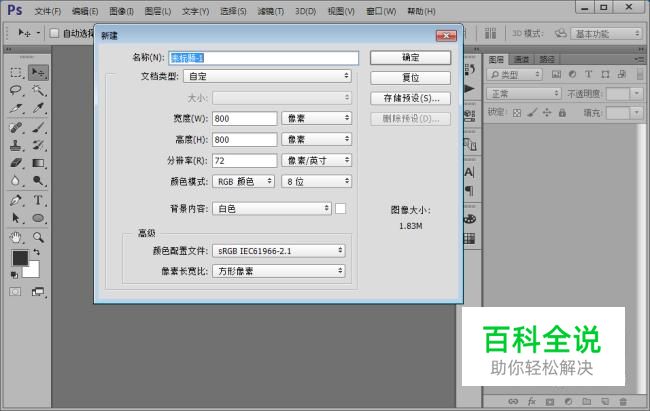650x411 pixels.
Task: Toggle Quick Mask mode
Action: 15,292
